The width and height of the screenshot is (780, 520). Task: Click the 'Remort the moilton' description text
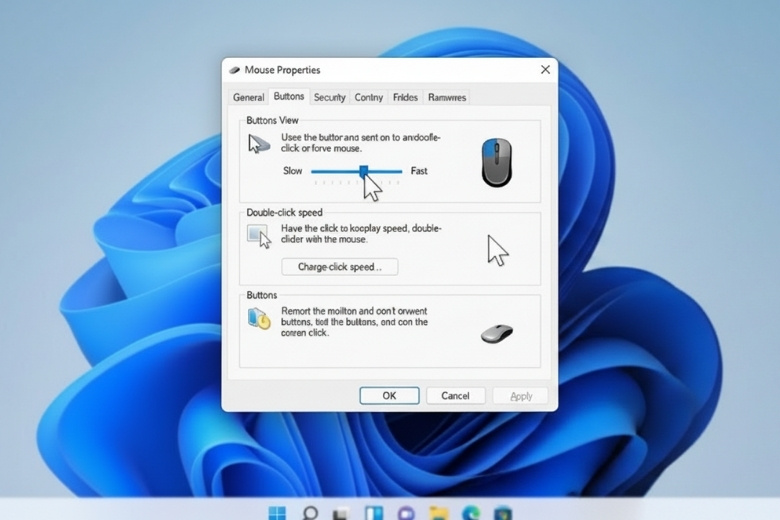(354, 321)
